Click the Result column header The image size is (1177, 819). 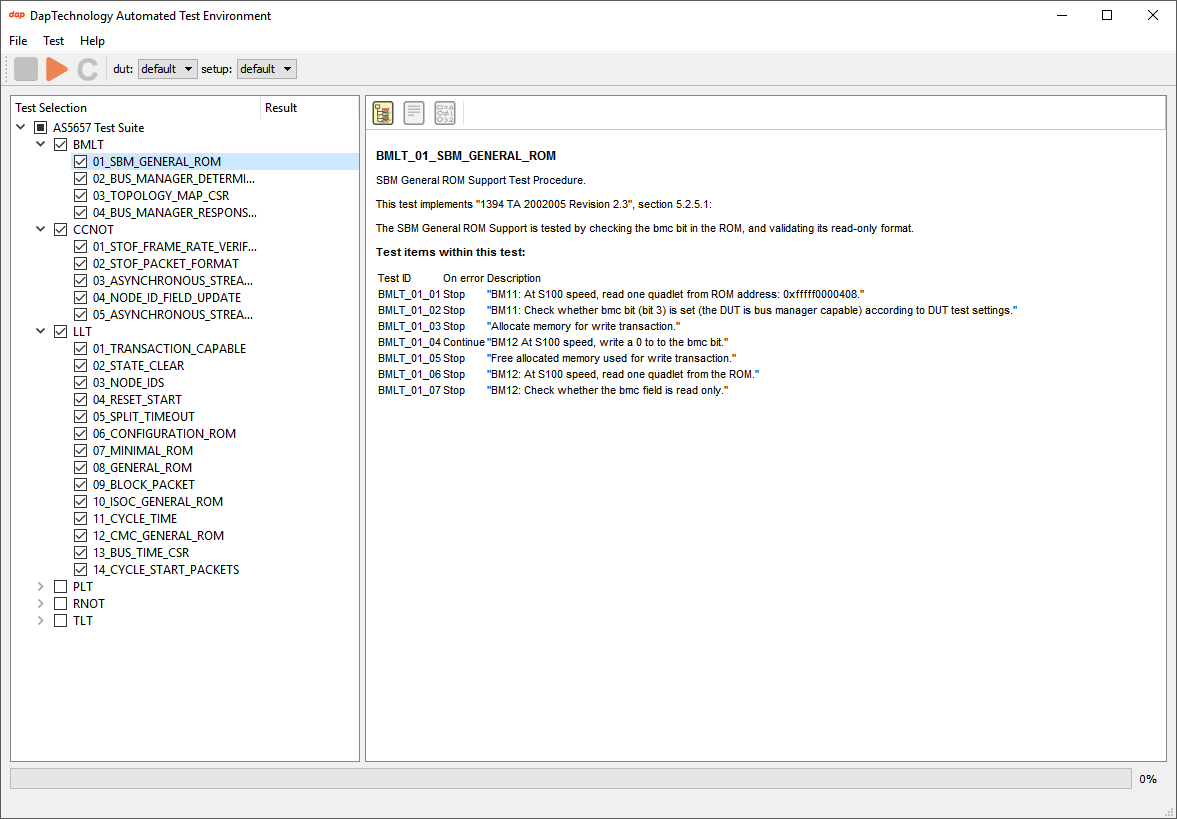point(309,108)
